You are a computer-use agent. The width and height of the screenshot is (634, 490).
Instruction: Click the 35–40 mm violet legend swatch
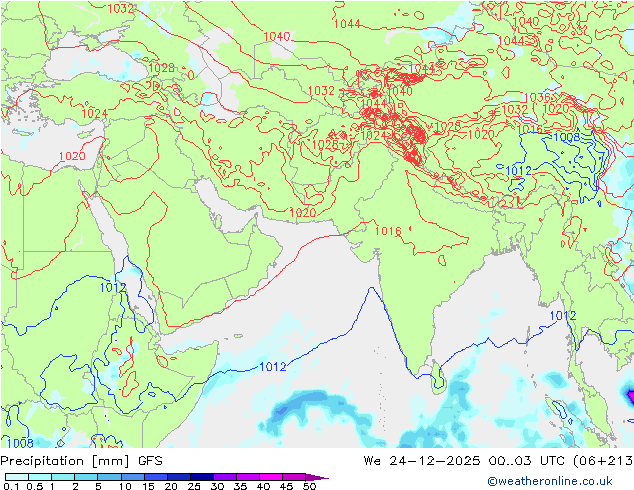click(247, 477)
